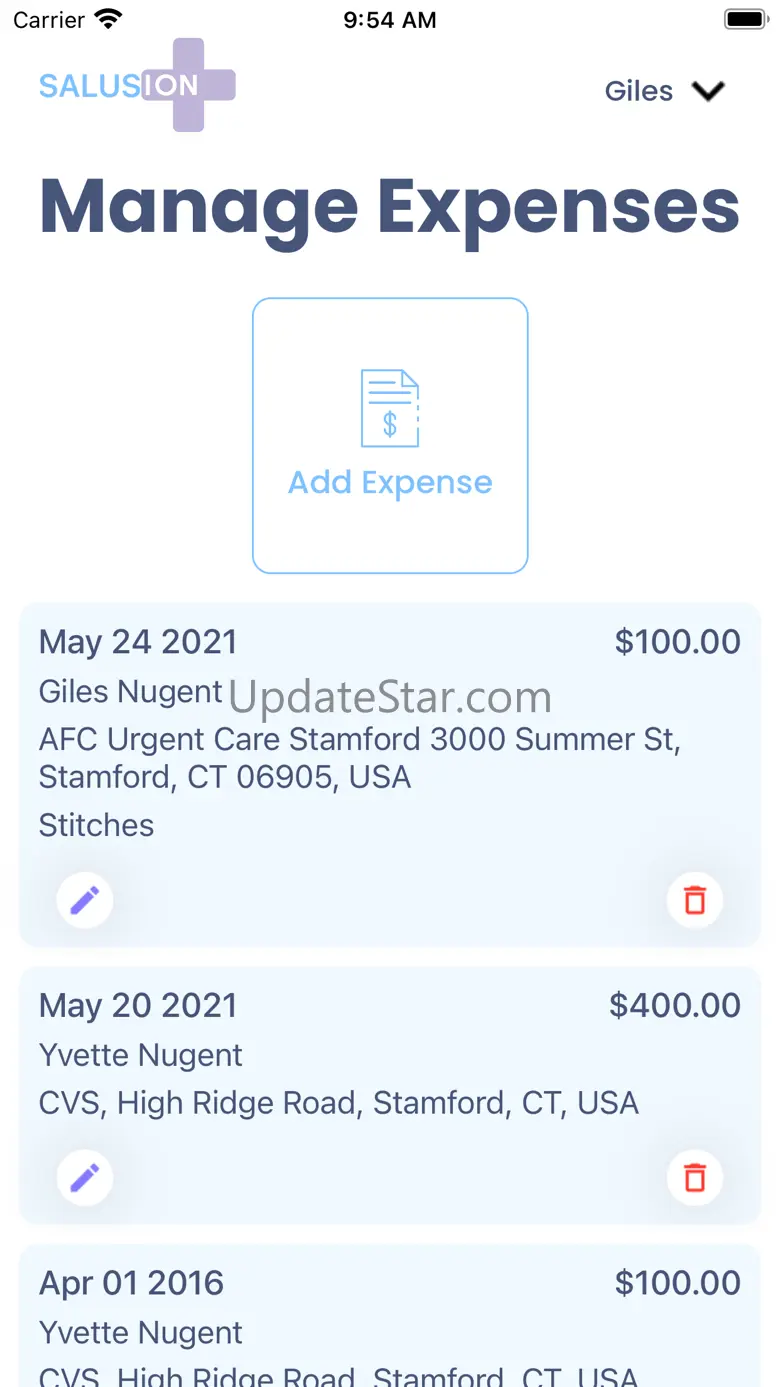Tap the Manage Expenses heading
The image size is (780, 1387).
pyautogui.click(x=390, y=207)
